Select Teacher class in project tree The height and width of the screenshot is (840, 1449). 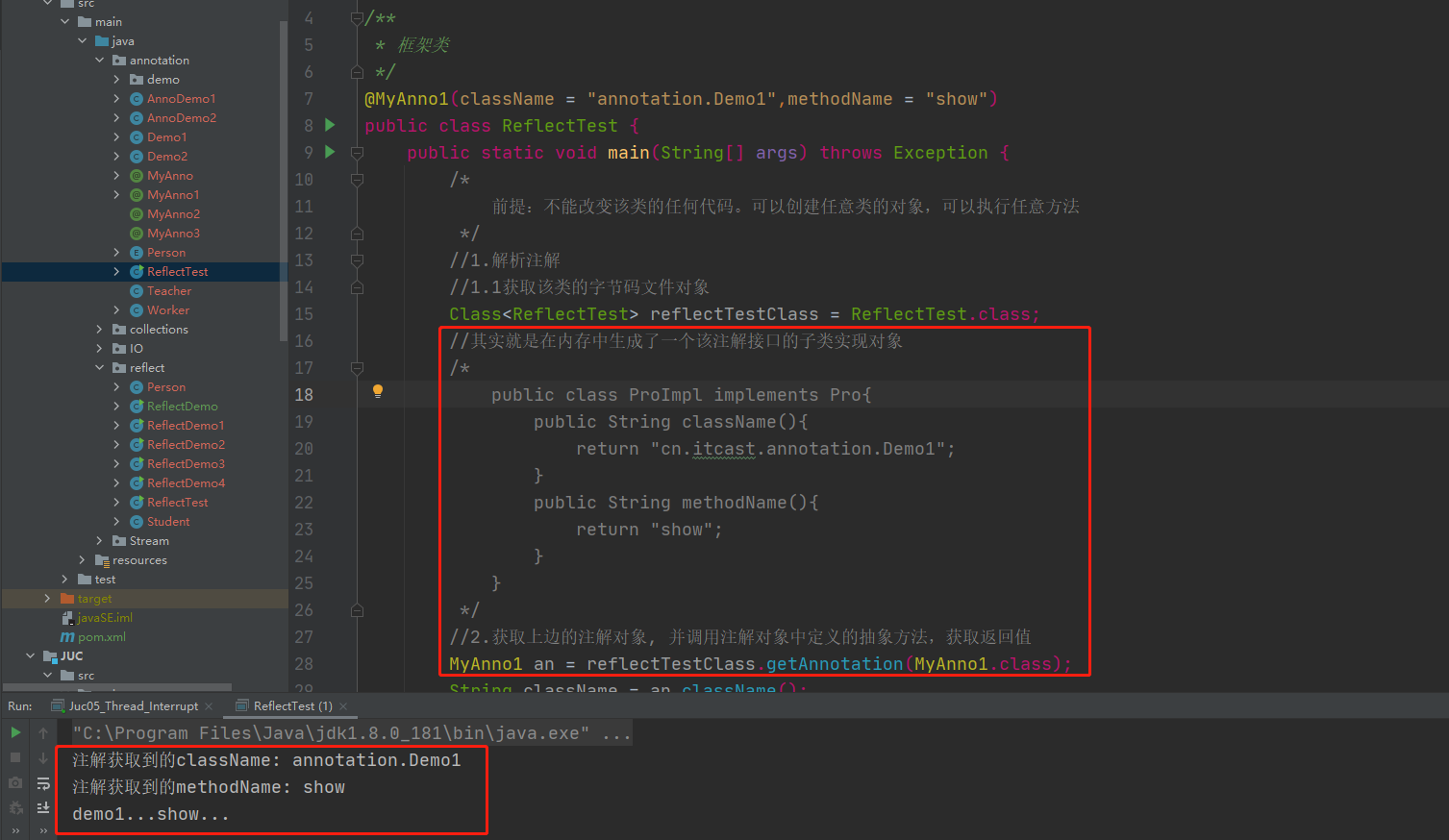pos(168,290)
